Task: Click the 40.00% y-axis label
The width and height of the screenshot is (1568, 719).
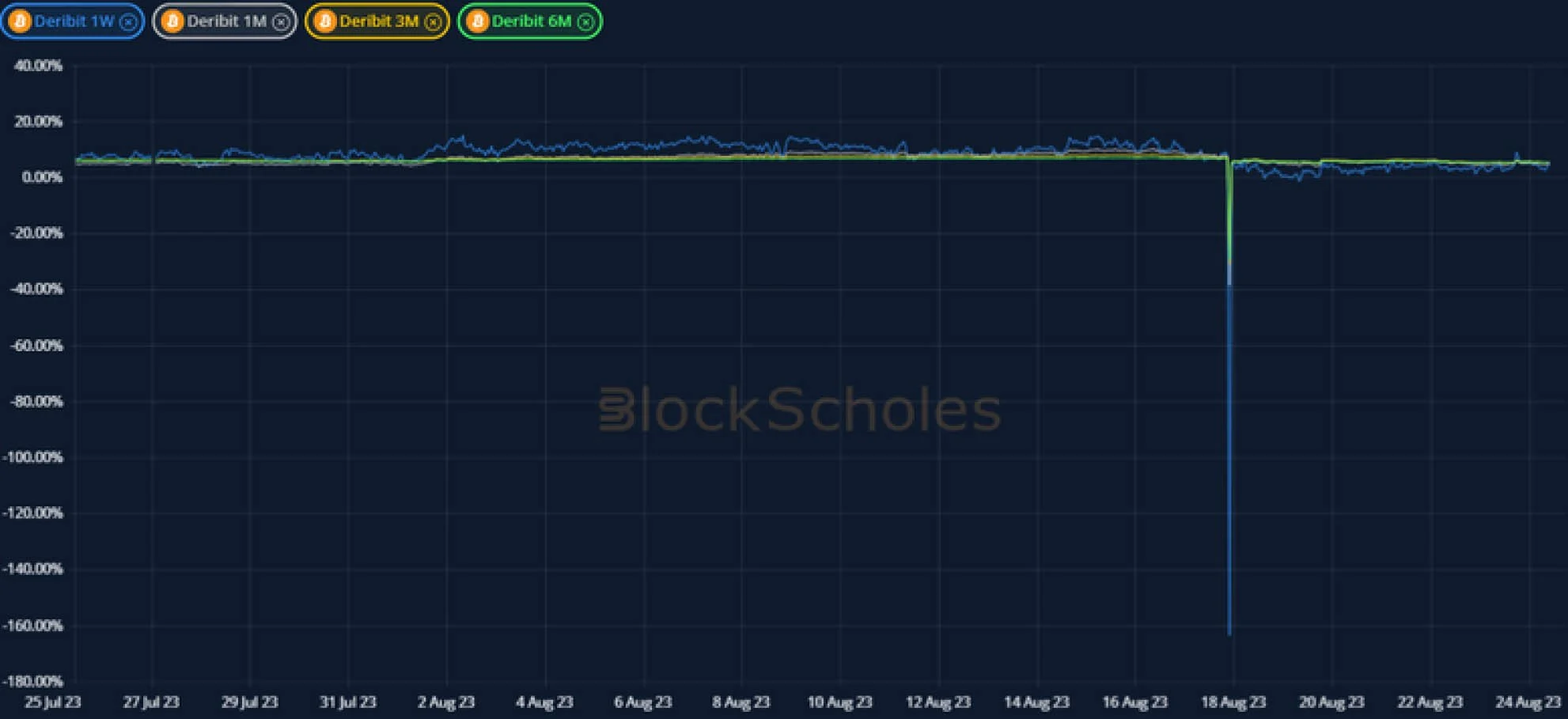Action: coord(38,66)
